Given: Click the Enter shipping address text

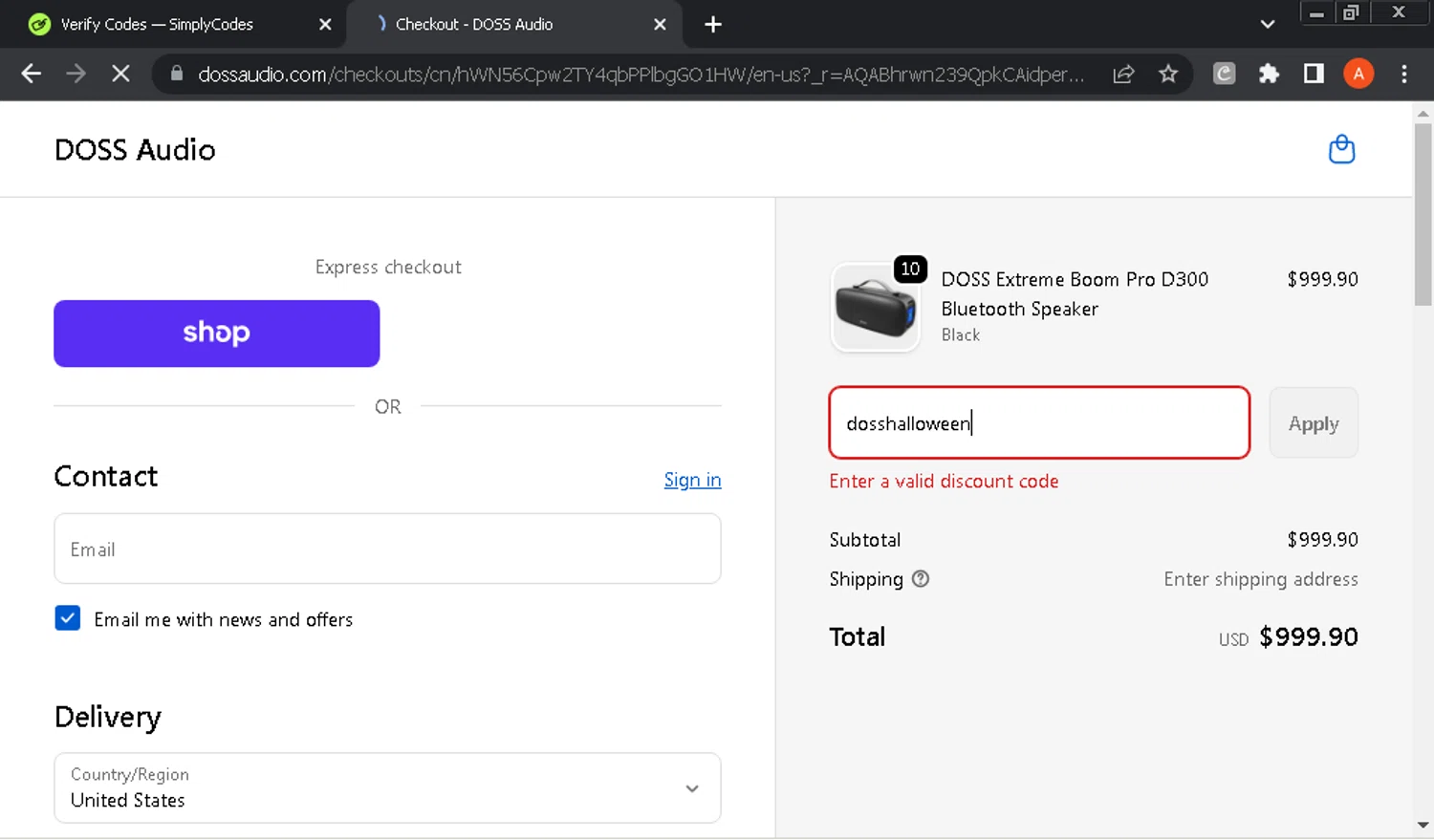Looking at the screenshot, I should (1260, 579).
